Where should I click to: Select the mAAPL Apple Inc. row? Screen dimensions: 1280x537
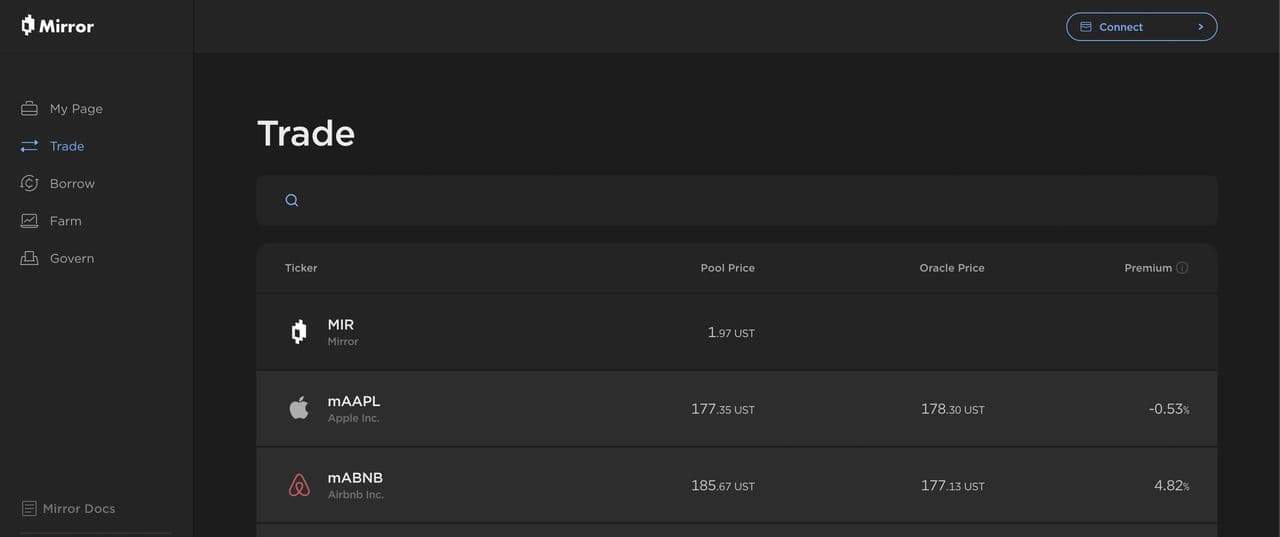pos(736,409)
